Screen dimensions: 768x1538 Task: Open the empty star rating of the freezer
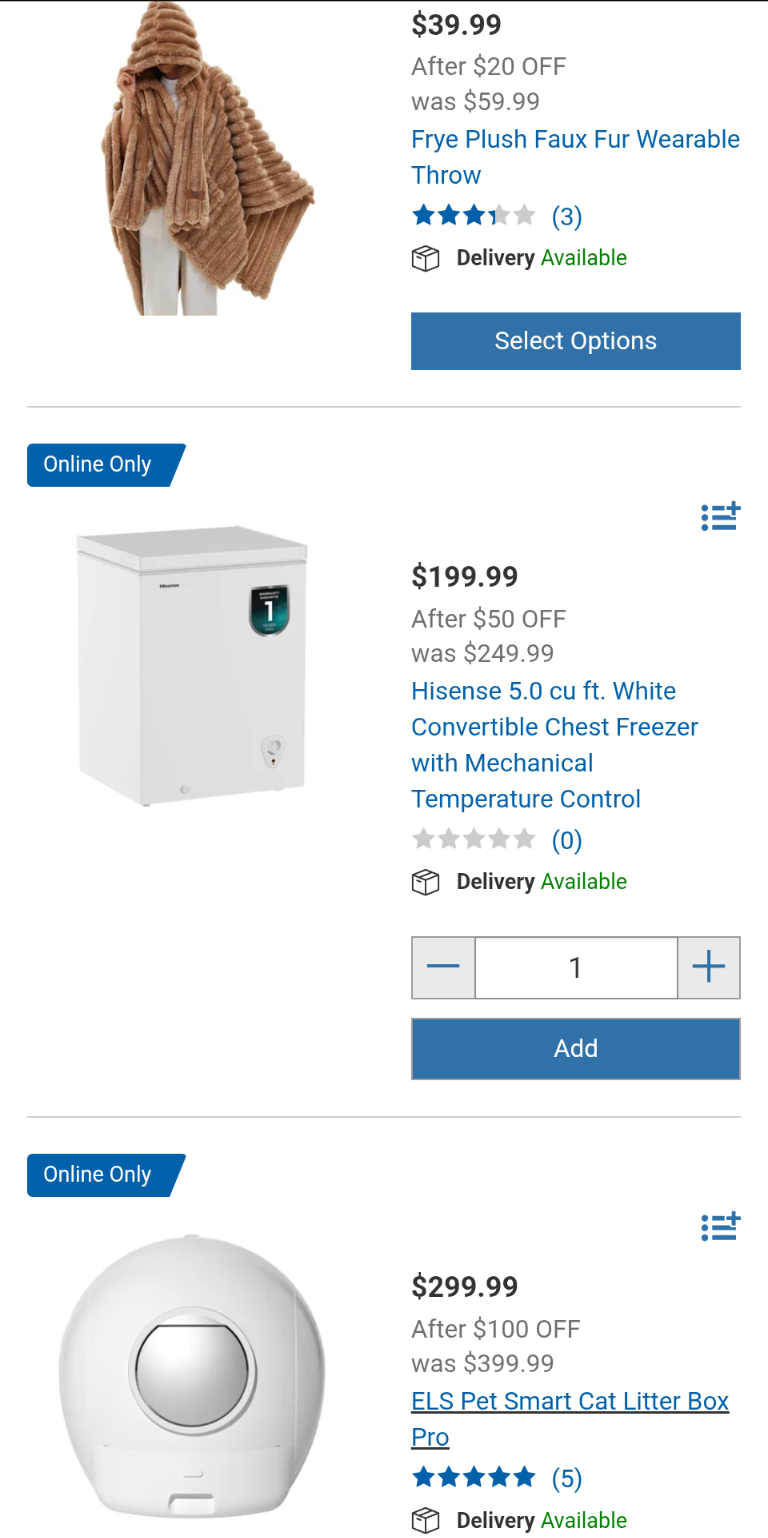[x=474, y=840]
